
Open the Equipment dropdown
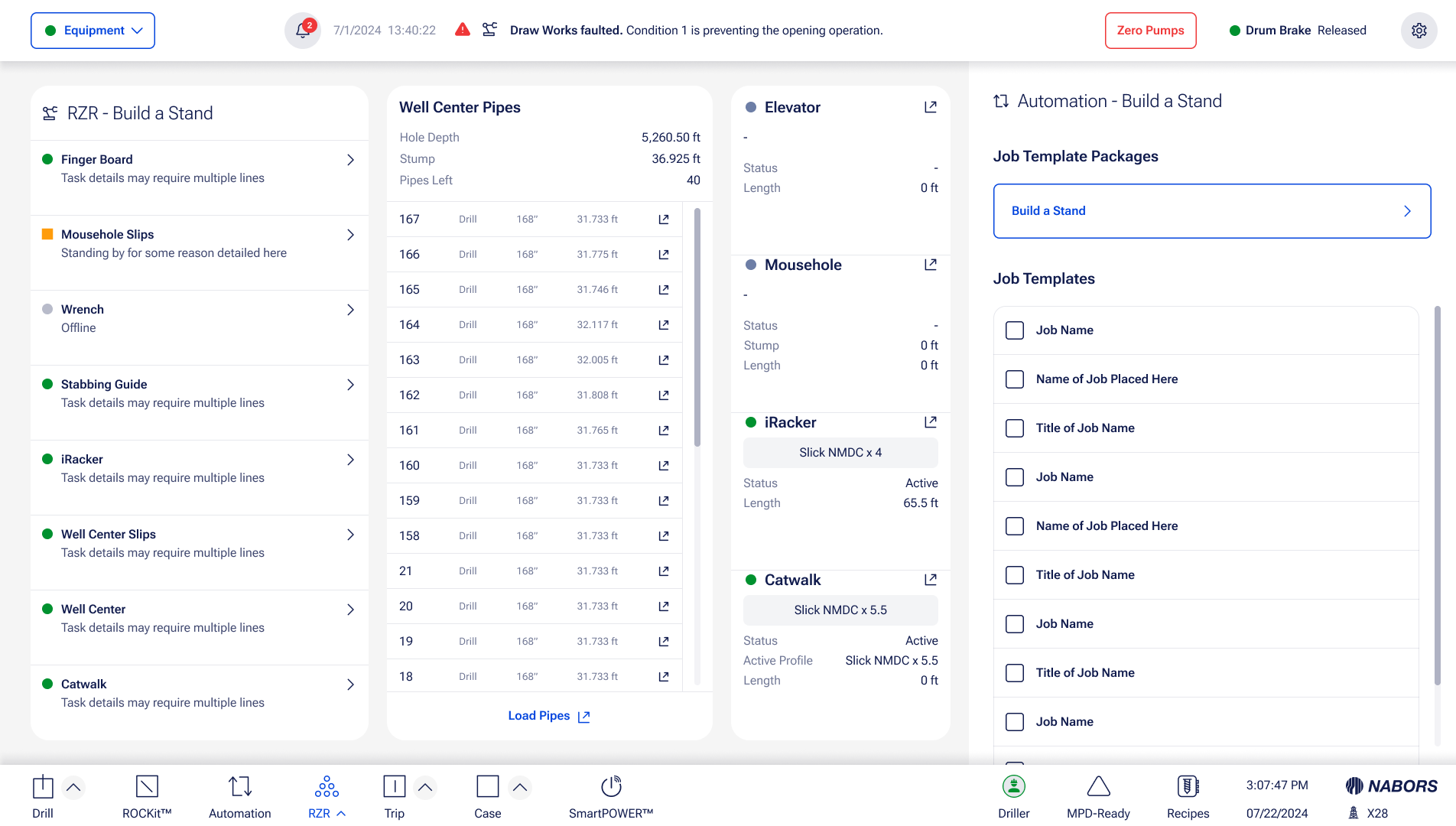pos(93,31)
